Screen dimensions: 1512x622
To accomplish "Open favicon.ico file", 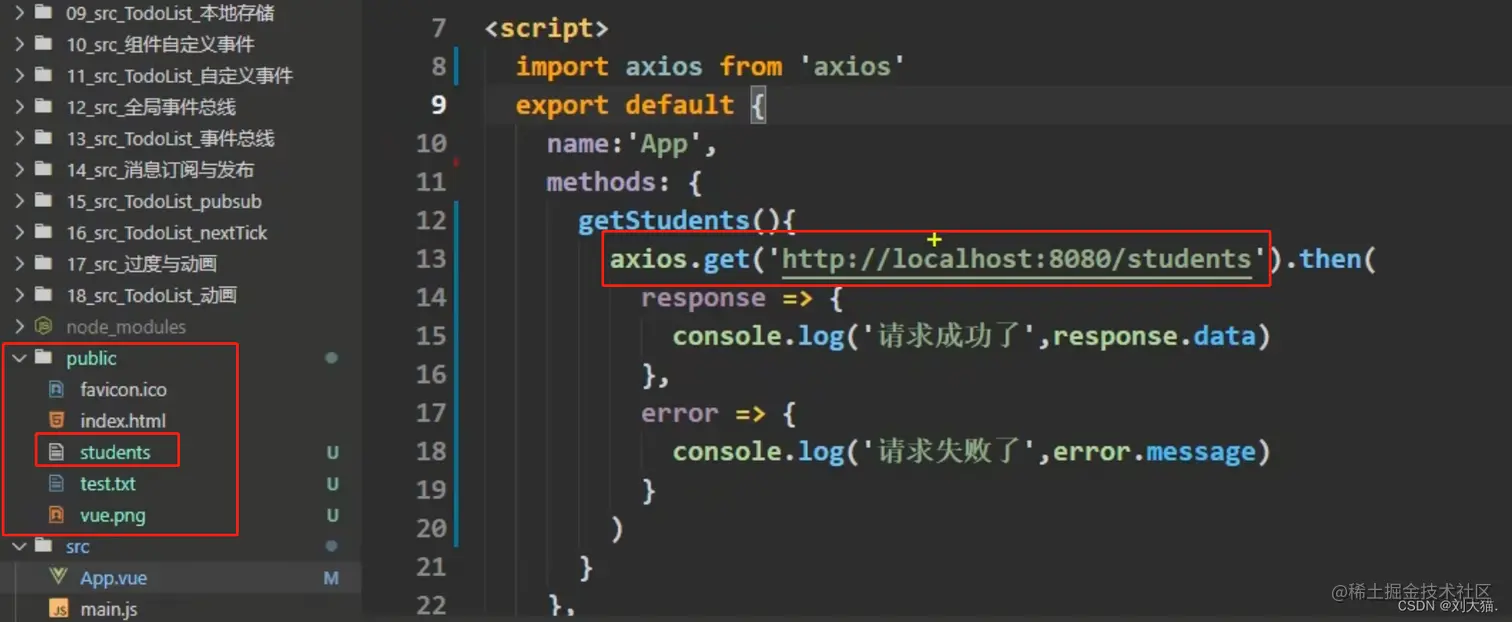I will [123, 389].
